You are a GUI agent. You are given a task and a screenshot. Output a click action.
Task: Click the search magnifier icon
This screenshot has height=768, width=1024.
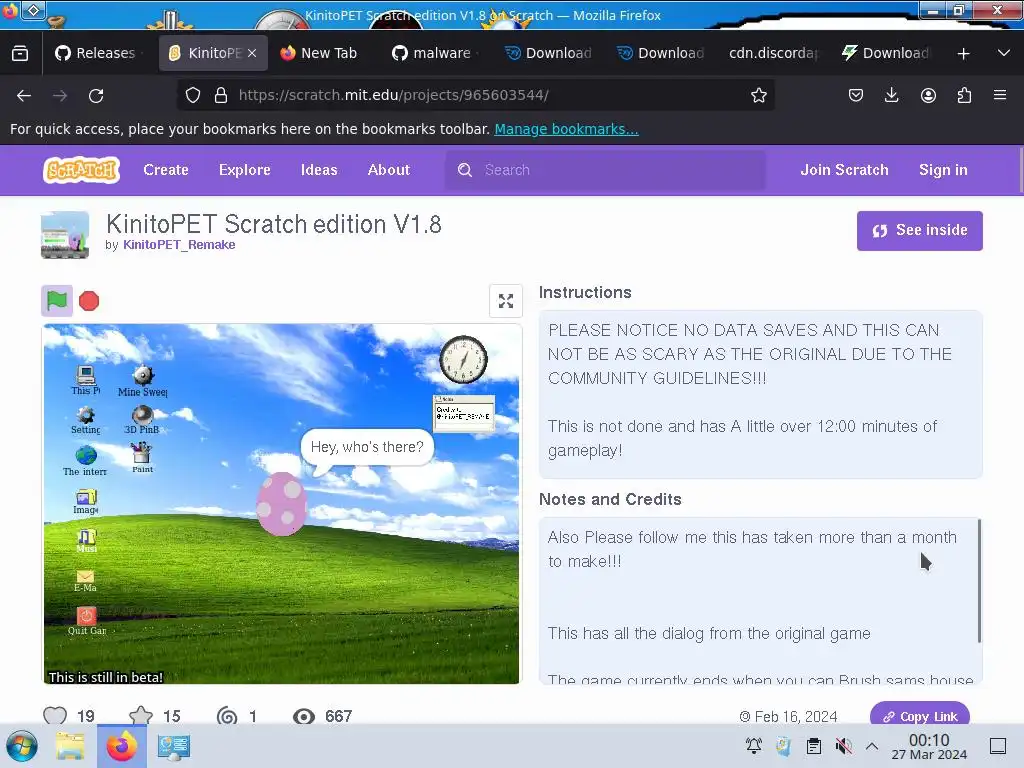[x=465, y=170]
